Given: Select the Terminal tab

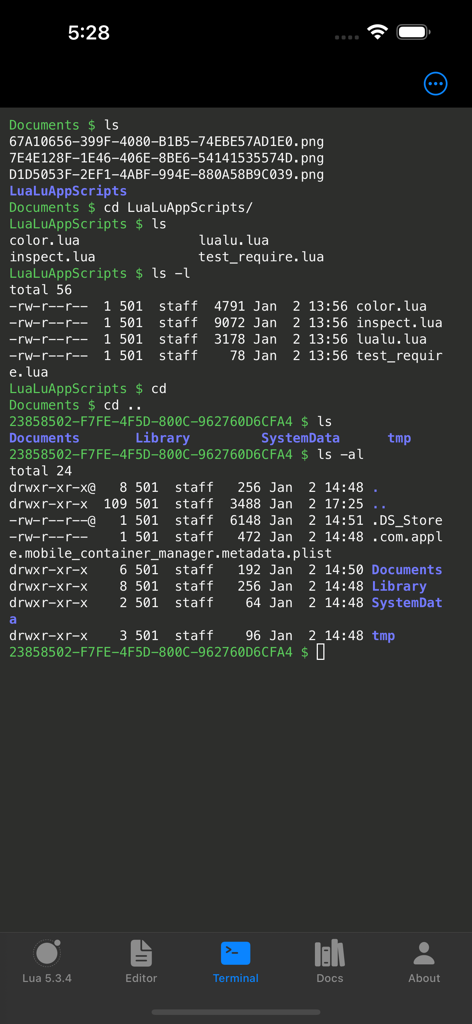Looking at the screenshot, I should [236, 961].
